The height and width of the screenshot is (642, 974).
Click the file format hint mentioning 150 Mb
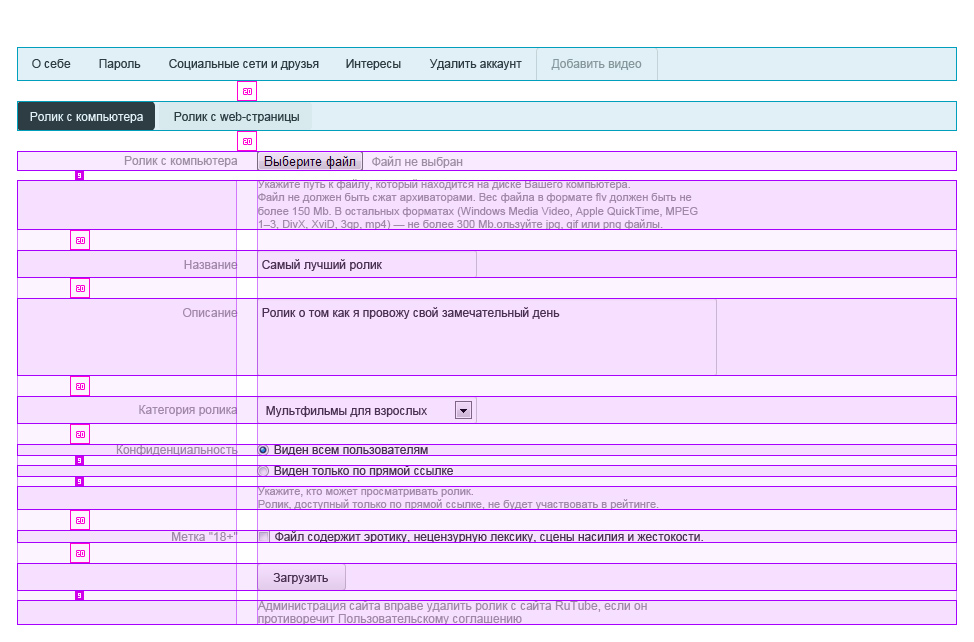pyautogui.click(x=478, y=204)
